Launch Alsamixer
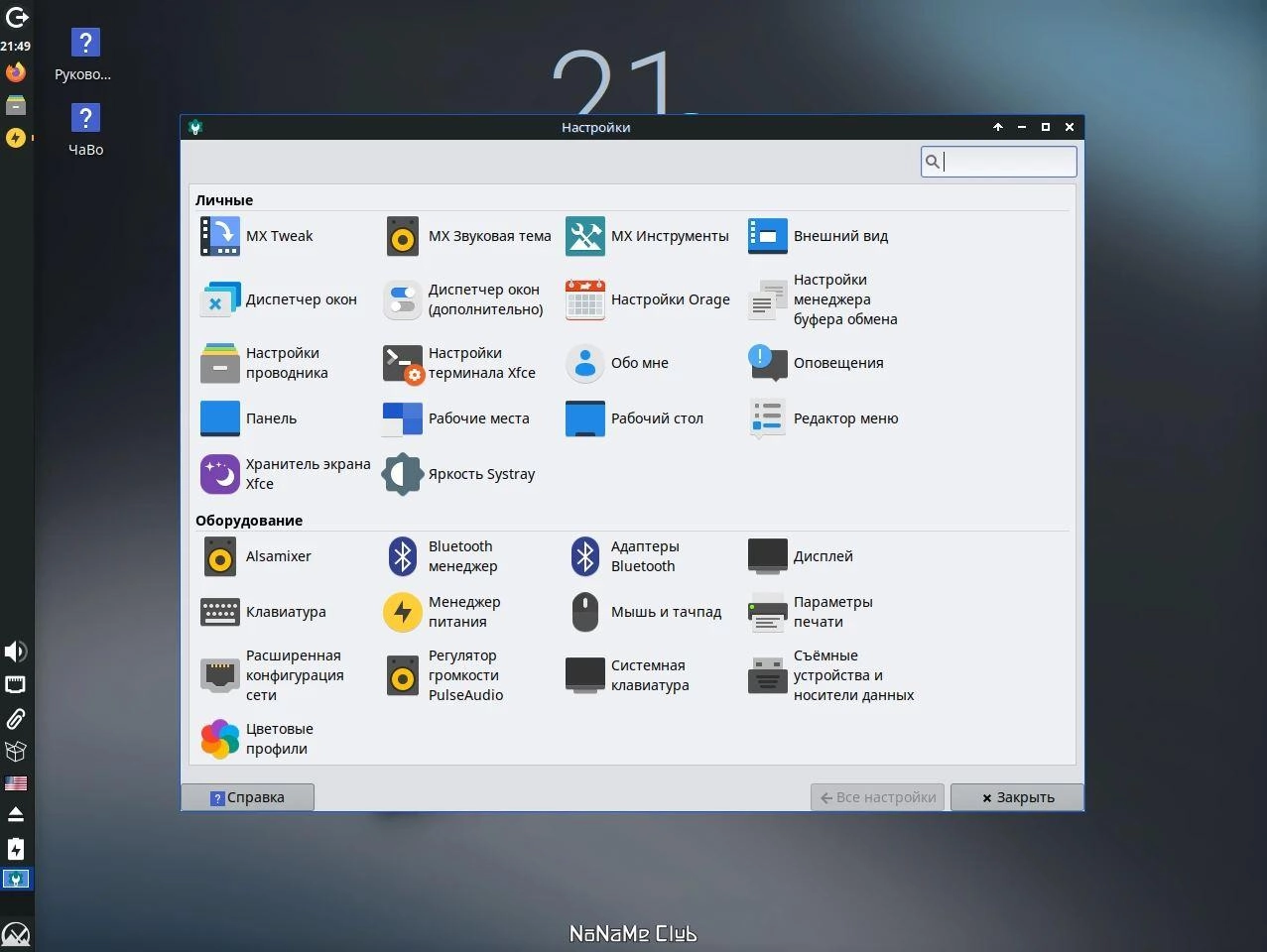Screen dimensions: 1267x952 [256, 556]
